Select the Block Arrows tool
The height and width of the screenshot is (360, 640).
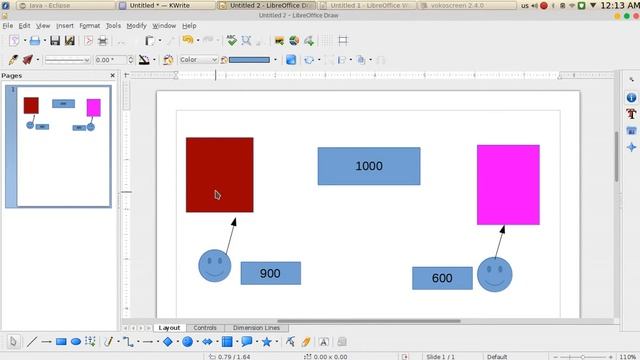tap(207, 342)
